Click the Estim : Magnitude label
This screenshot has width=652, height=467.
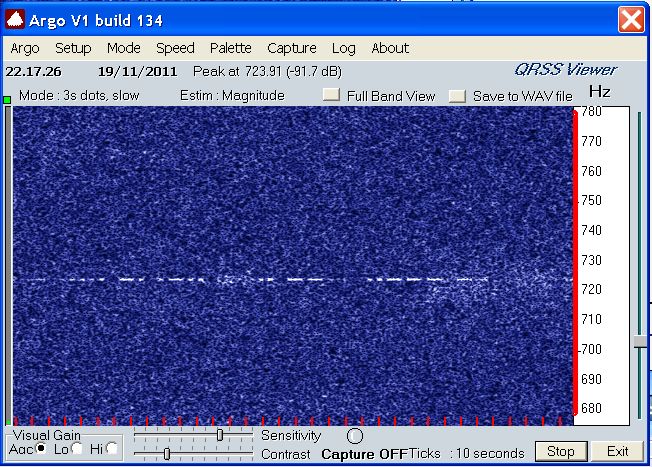pos(232,96)
